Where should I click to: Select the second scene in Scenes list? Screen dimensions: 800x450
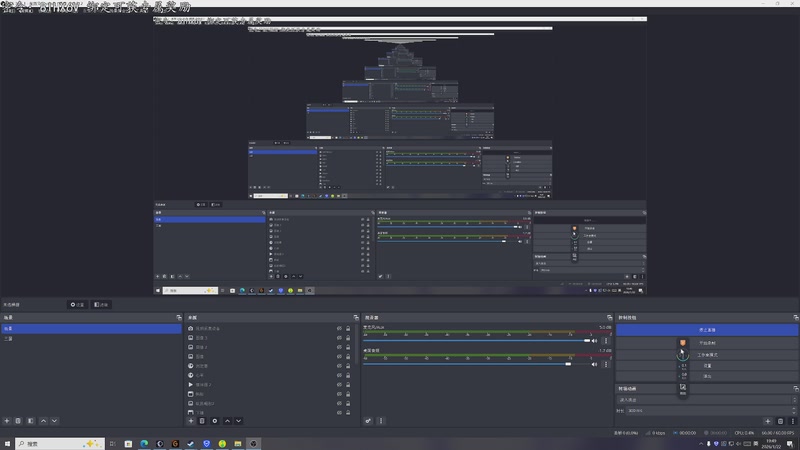pyautogui.click(x=91, y=338)
